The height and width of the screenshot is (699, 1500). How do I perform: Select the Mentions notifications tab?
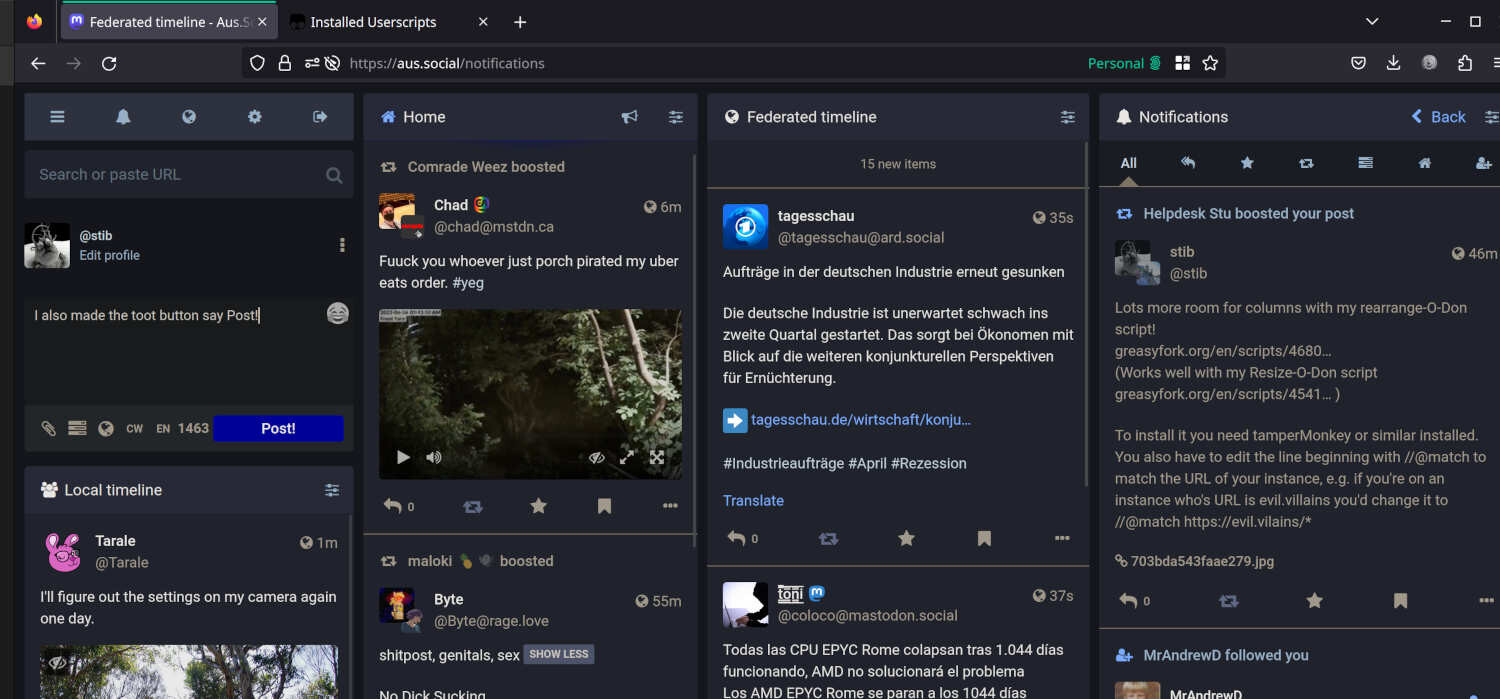[1188, 163]
